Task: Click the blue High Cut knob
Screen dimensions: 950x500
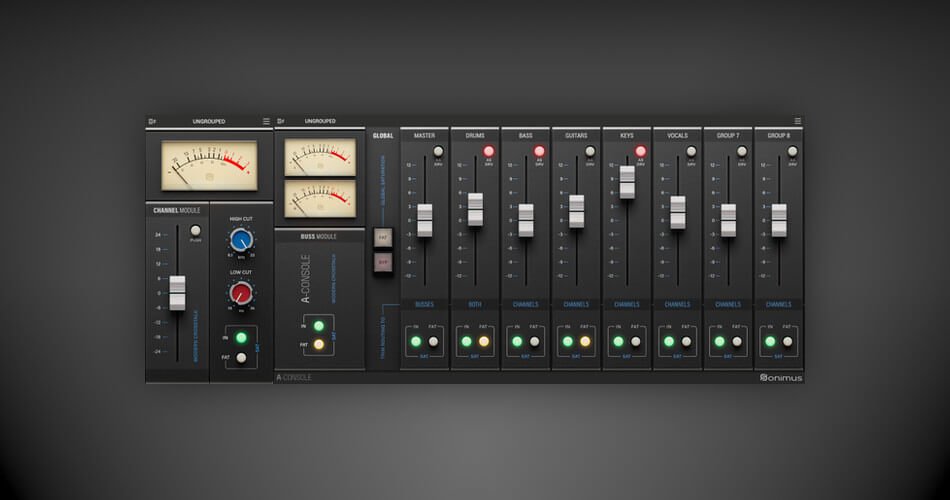Action: pyautogui.click(x=241, y=240)
